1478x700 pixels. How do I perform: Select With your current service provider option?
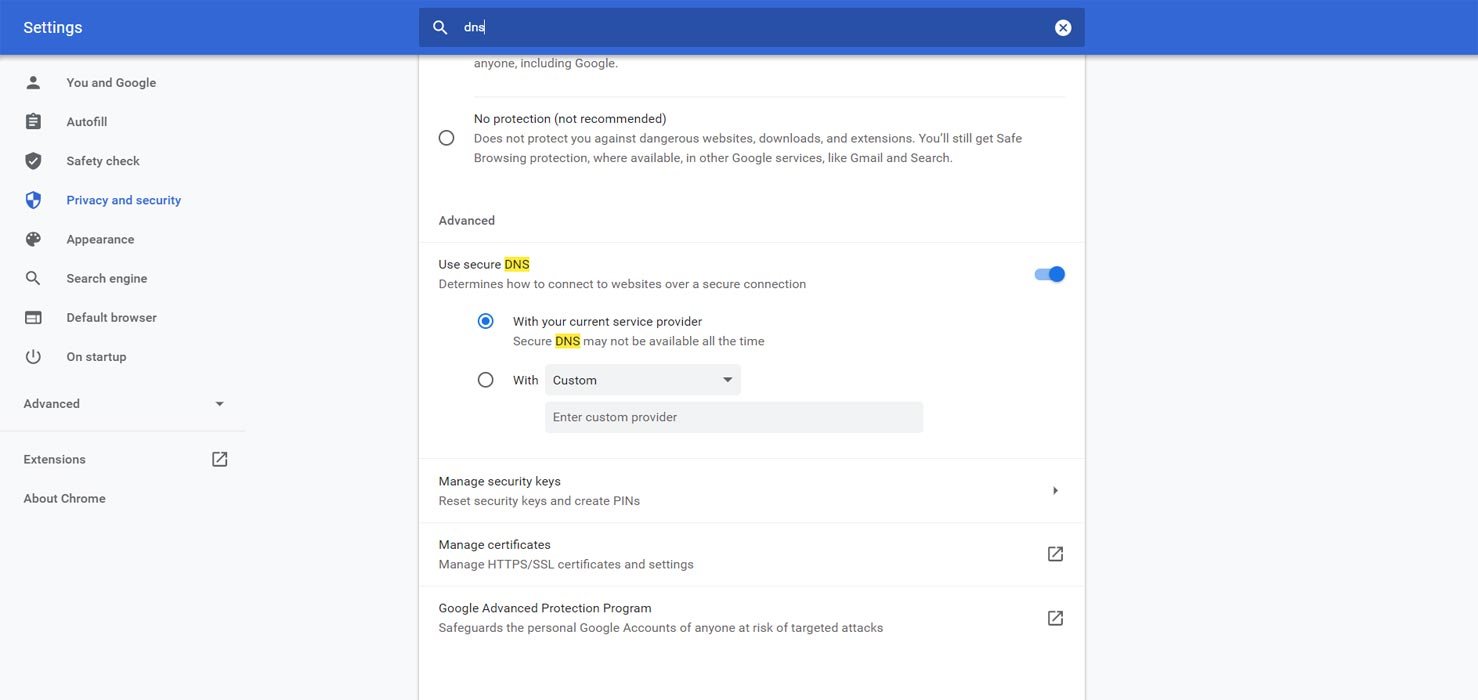coord(486,321)
